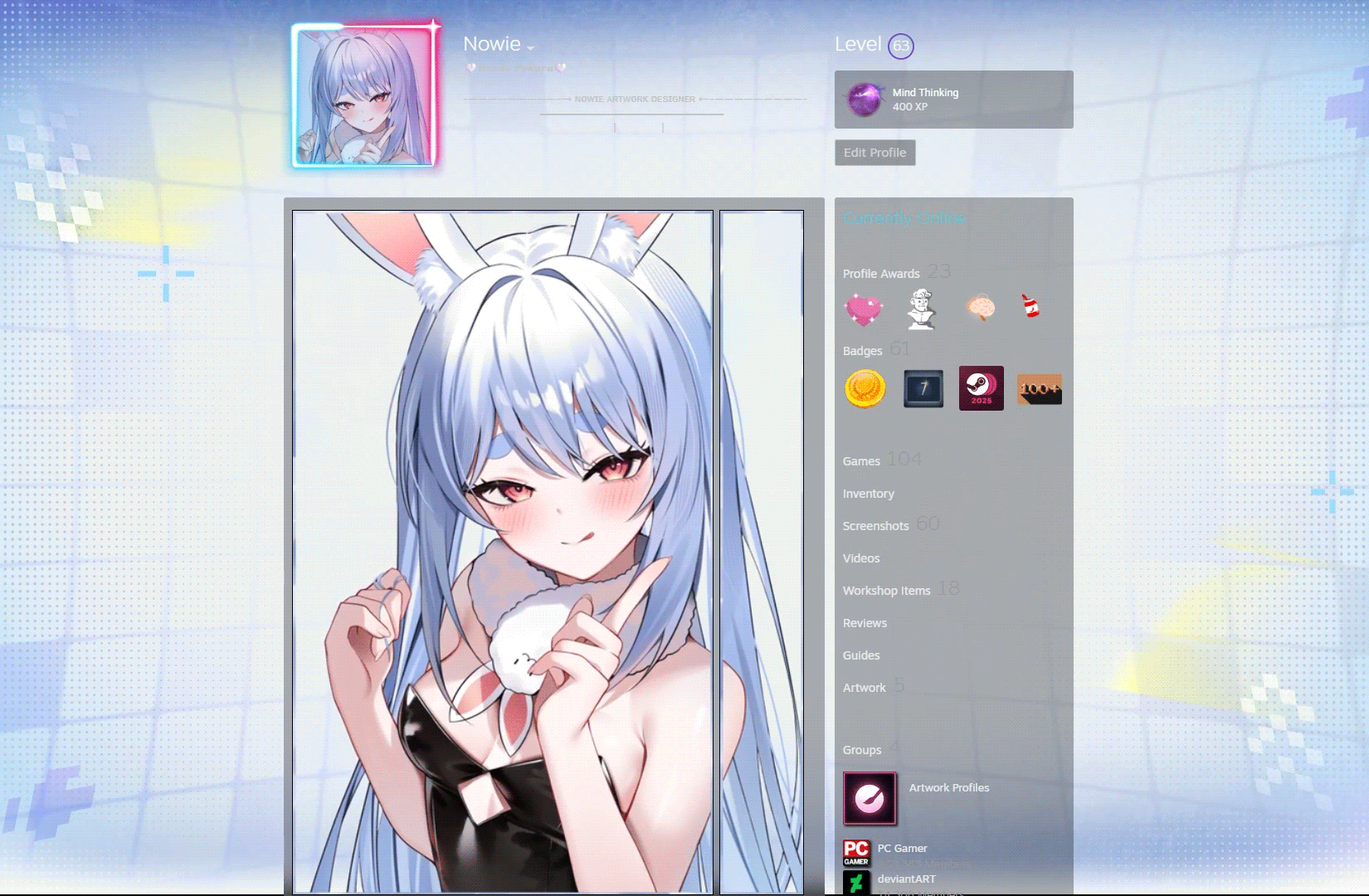Viewport: 1369px width, 896px height.
Task: Click the Artwork Profiles group logo
Action: click(x=870, y=799)
